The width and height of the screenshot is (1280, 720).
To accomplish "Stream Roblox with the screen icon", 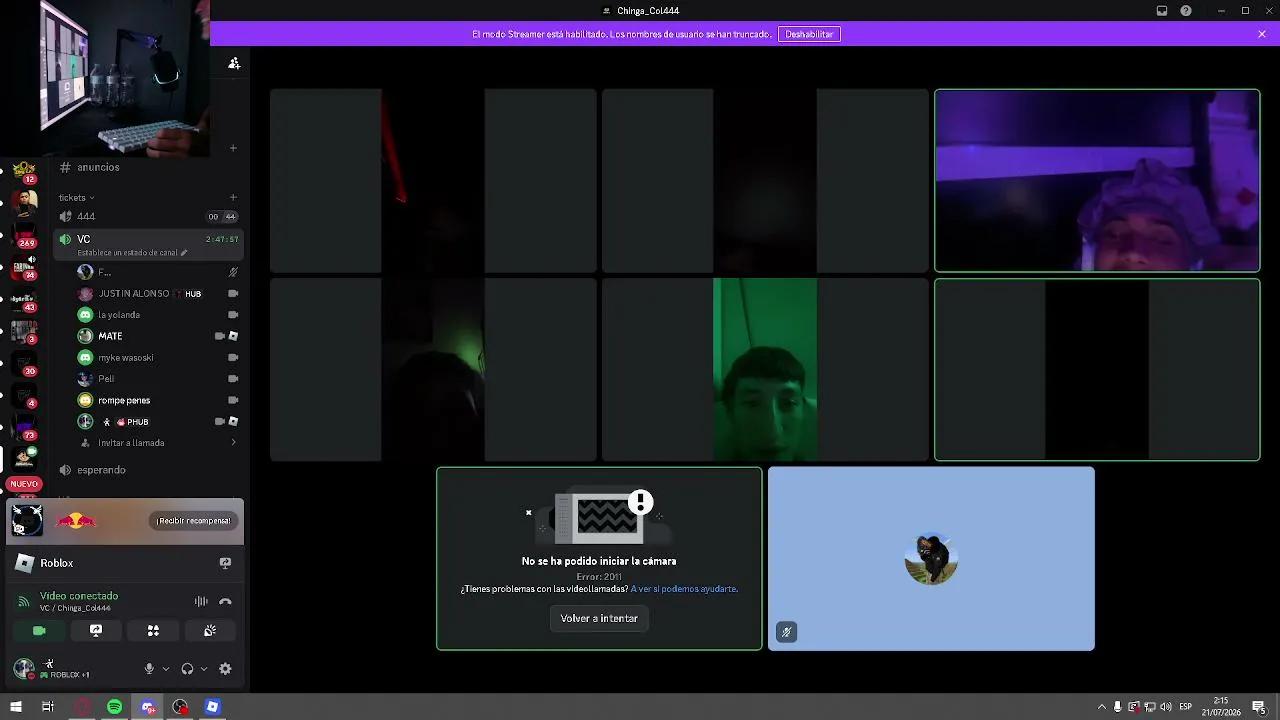I will pos(225,563).
